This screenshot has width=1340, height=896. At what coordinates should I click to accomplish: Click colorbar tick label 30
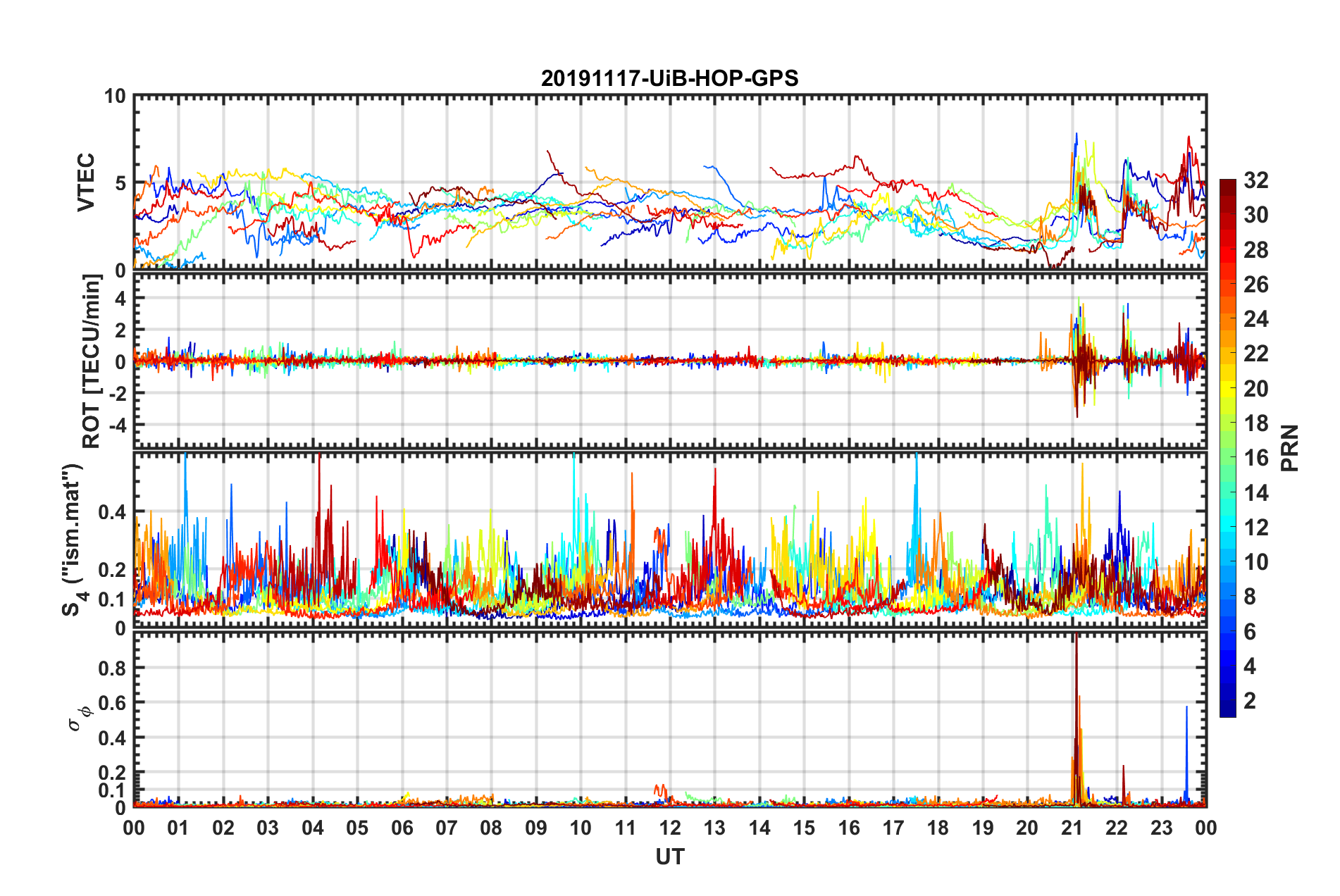click(1255, 215)
